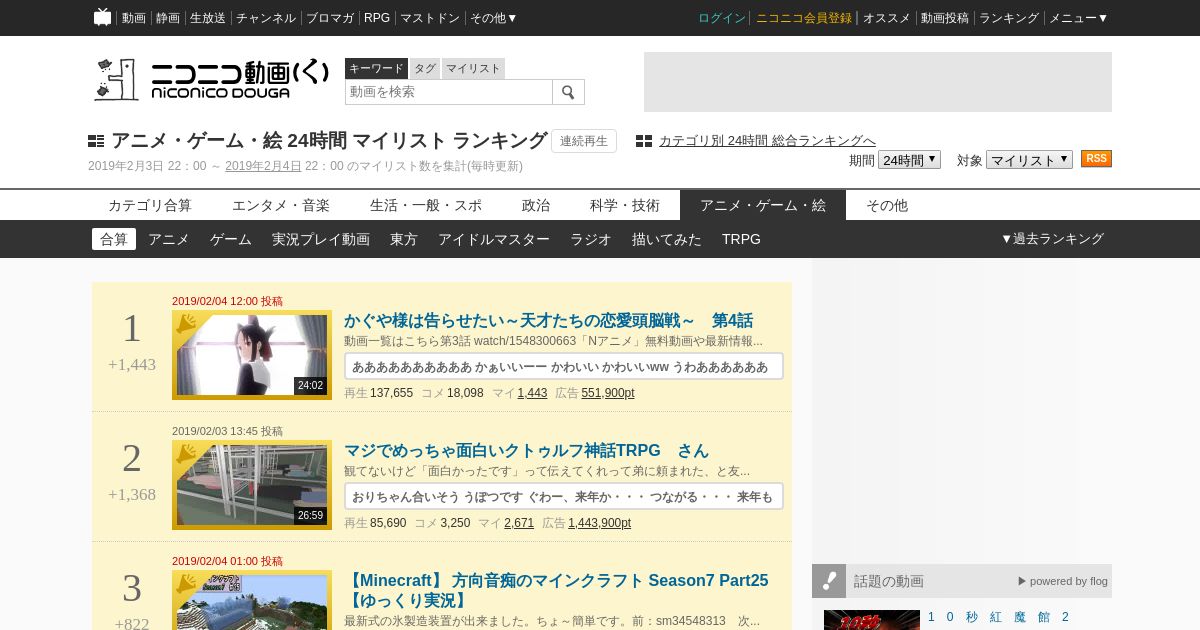Open 動画投稿 link
Screen dimensions: 1200x630
click(945, 18)
